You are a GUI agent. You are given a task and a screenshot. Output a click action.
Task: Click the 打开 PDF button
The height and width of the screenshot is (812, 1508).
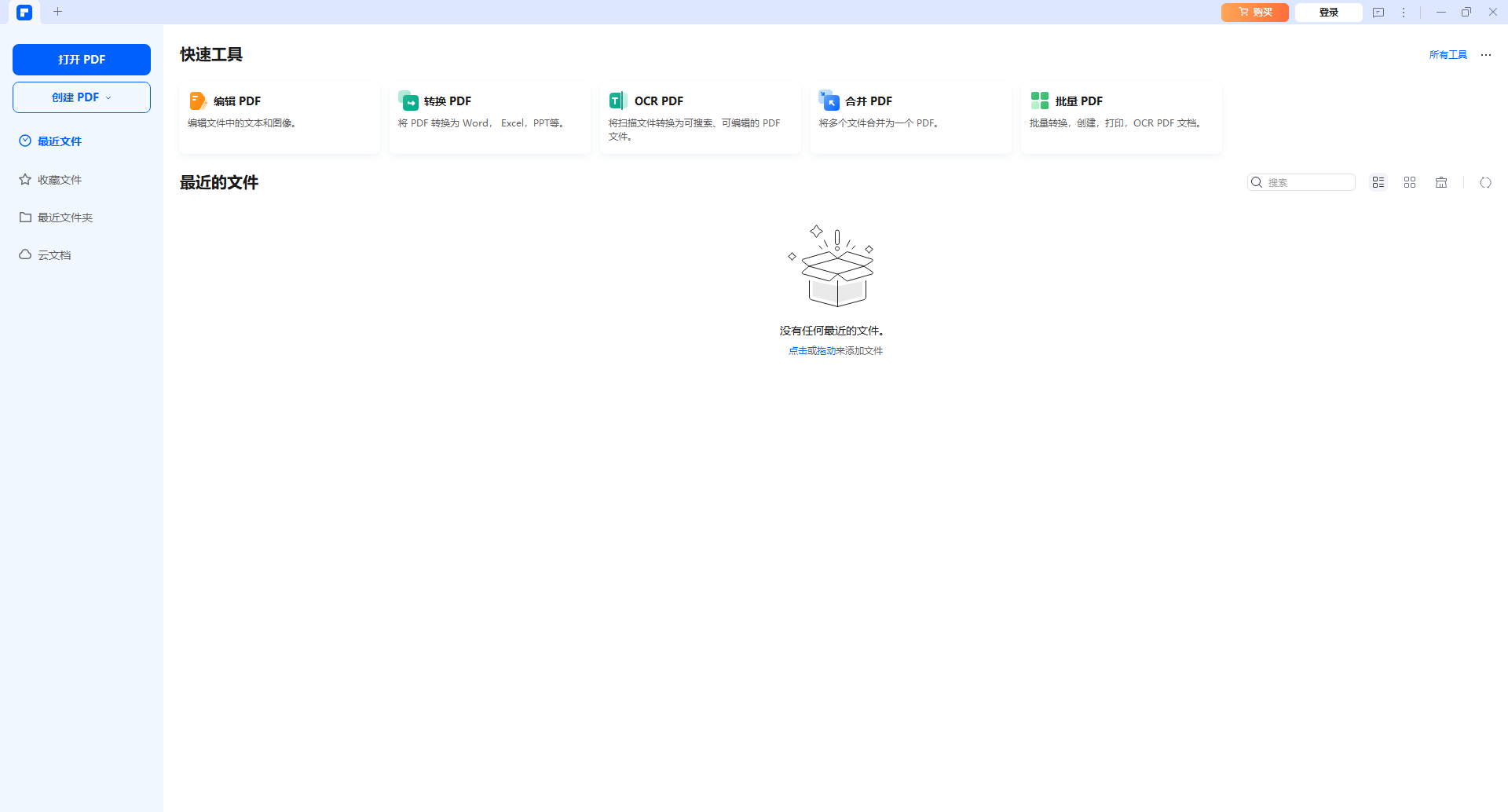(82, 60)
